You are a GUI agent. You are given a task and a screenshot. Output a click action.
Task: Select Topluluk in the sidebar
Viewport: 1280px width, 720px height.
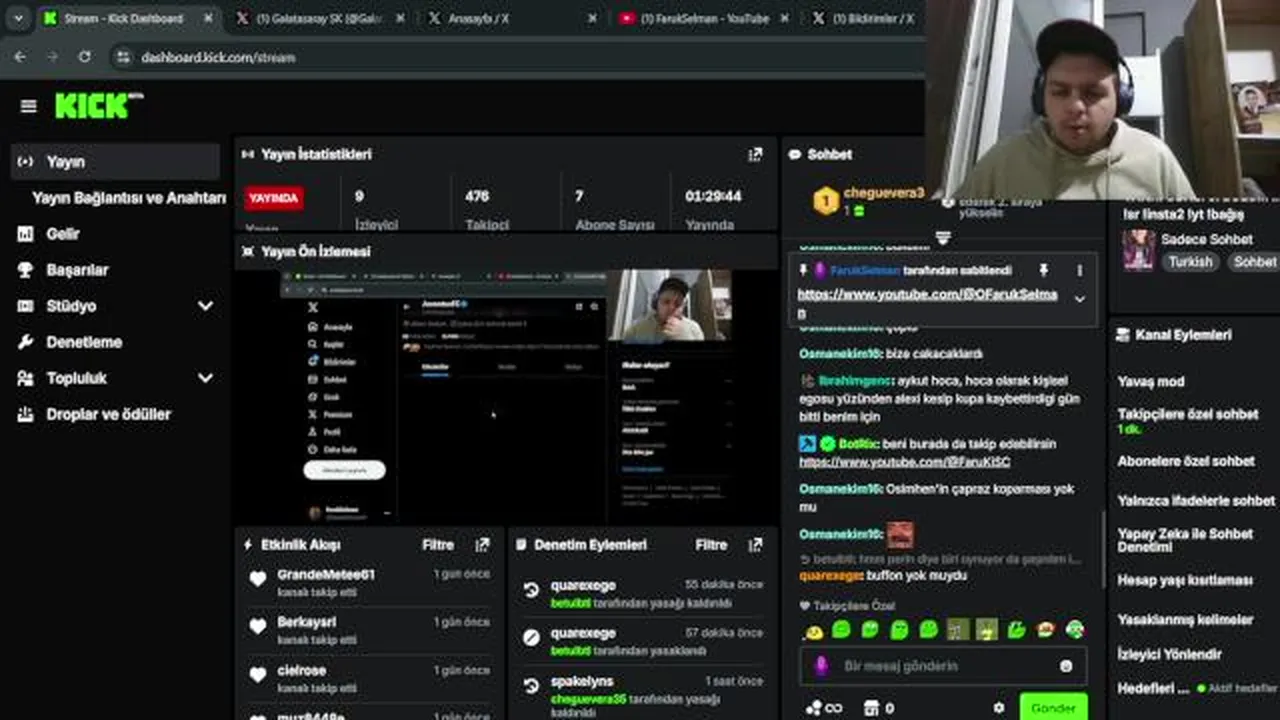click(76, 378)
